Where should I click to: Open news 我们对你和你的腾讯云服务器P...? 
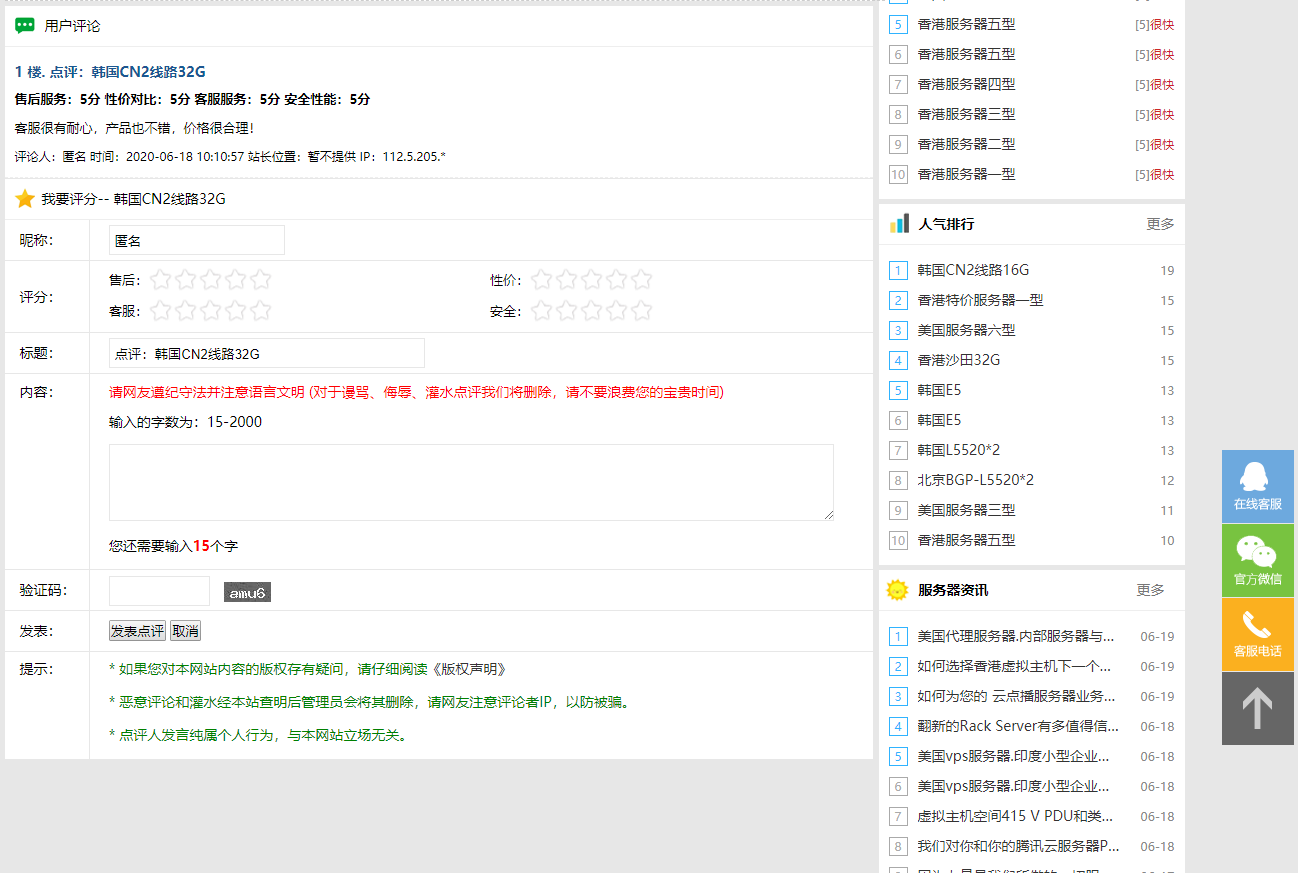tap(1018, 846)
